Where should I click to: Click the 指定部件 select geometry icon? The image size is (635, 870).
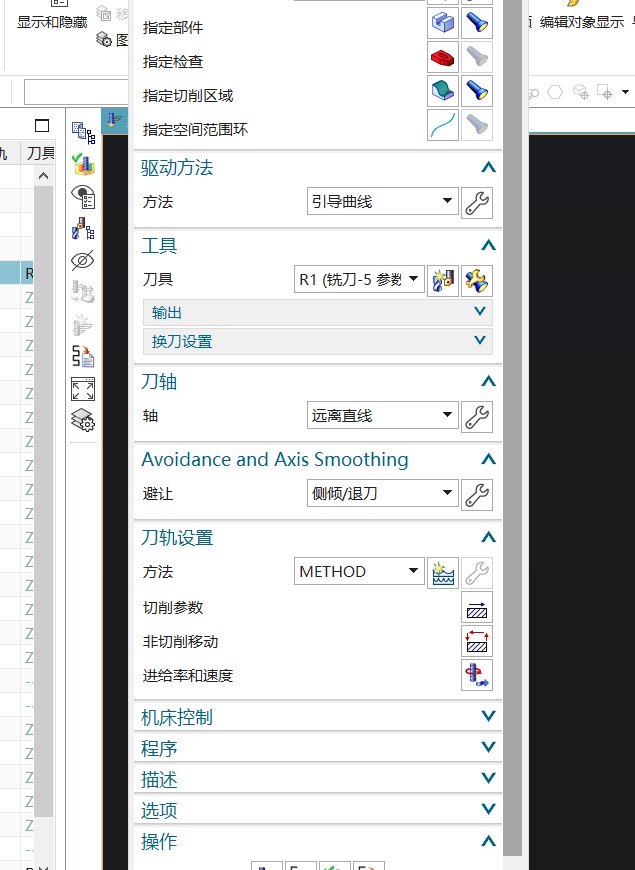point(442,23)
